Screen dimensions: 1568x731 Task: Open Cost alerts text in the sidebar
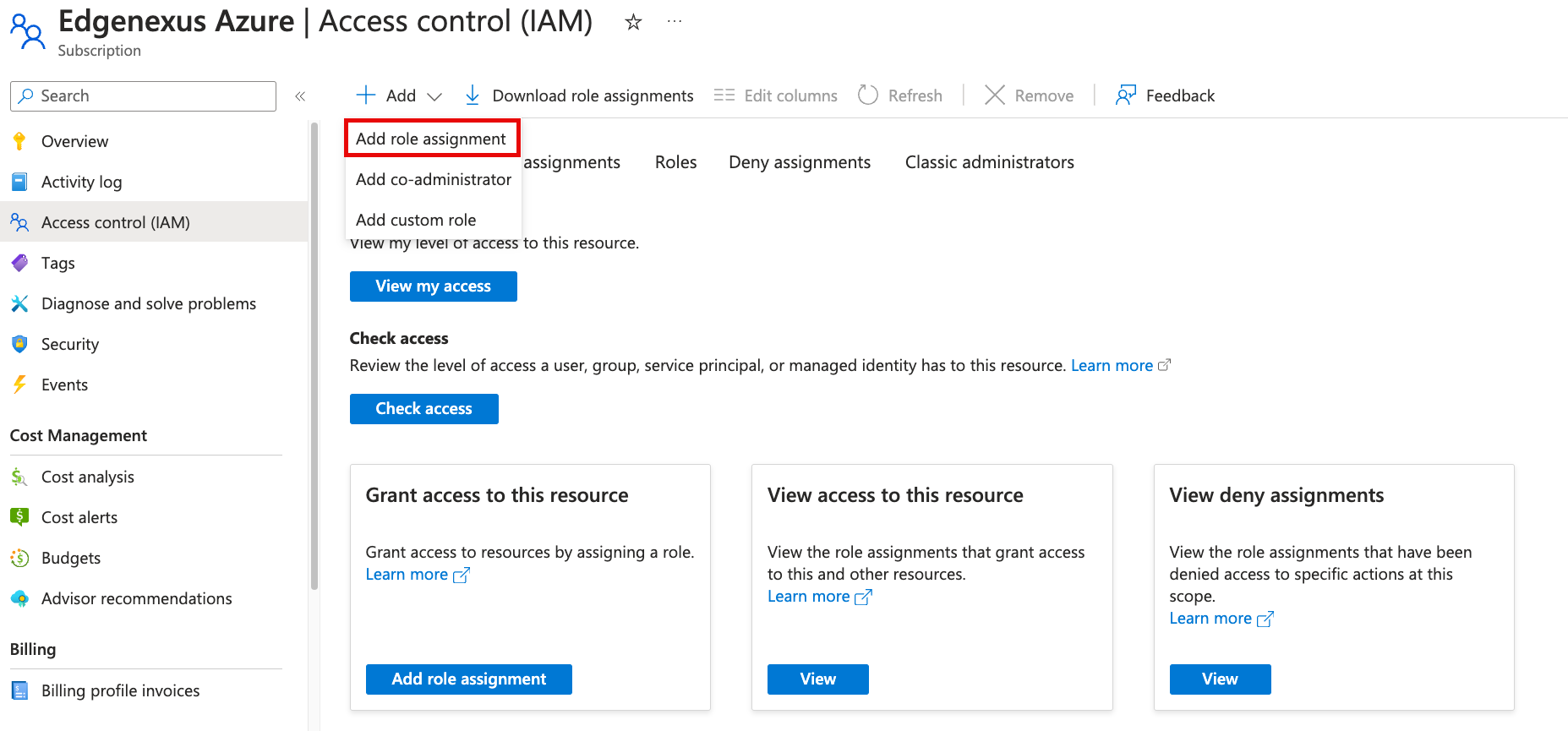pos(79,517)
